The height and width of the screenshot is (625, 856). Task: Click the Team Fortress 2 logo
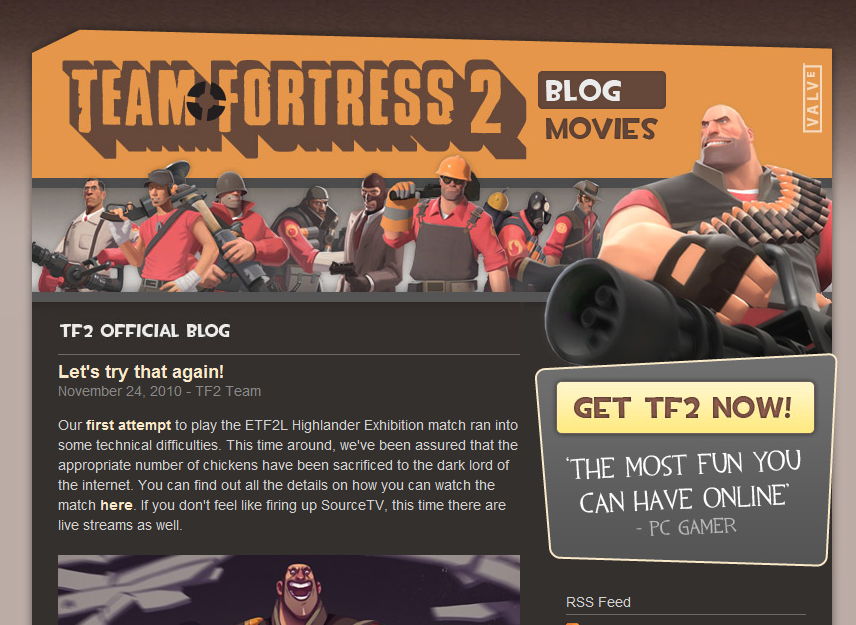click(x=294, y=108)
